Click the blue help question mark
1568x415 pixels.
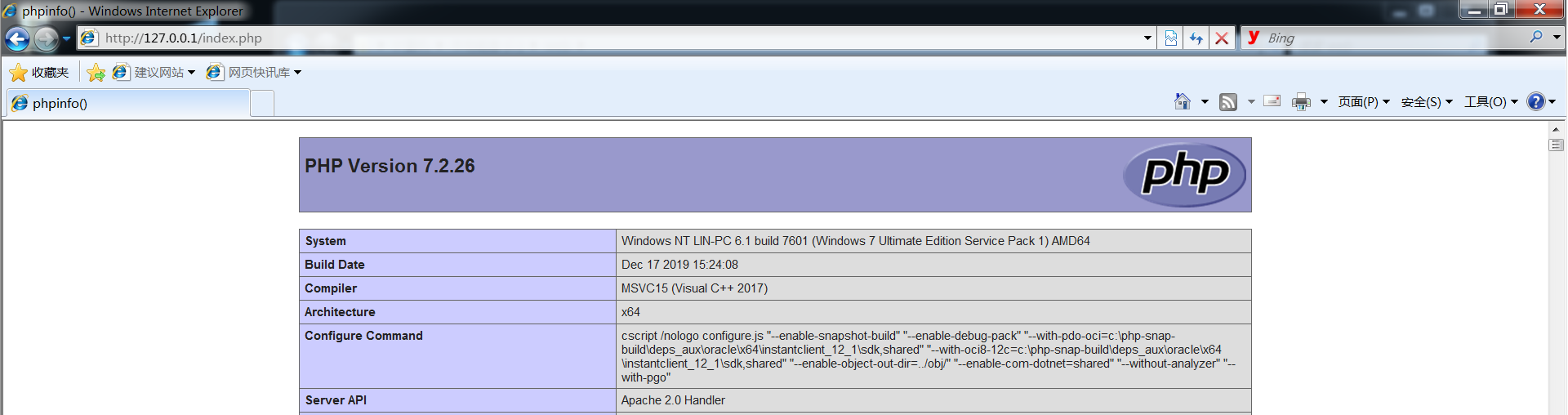[x=1536, y=101]
